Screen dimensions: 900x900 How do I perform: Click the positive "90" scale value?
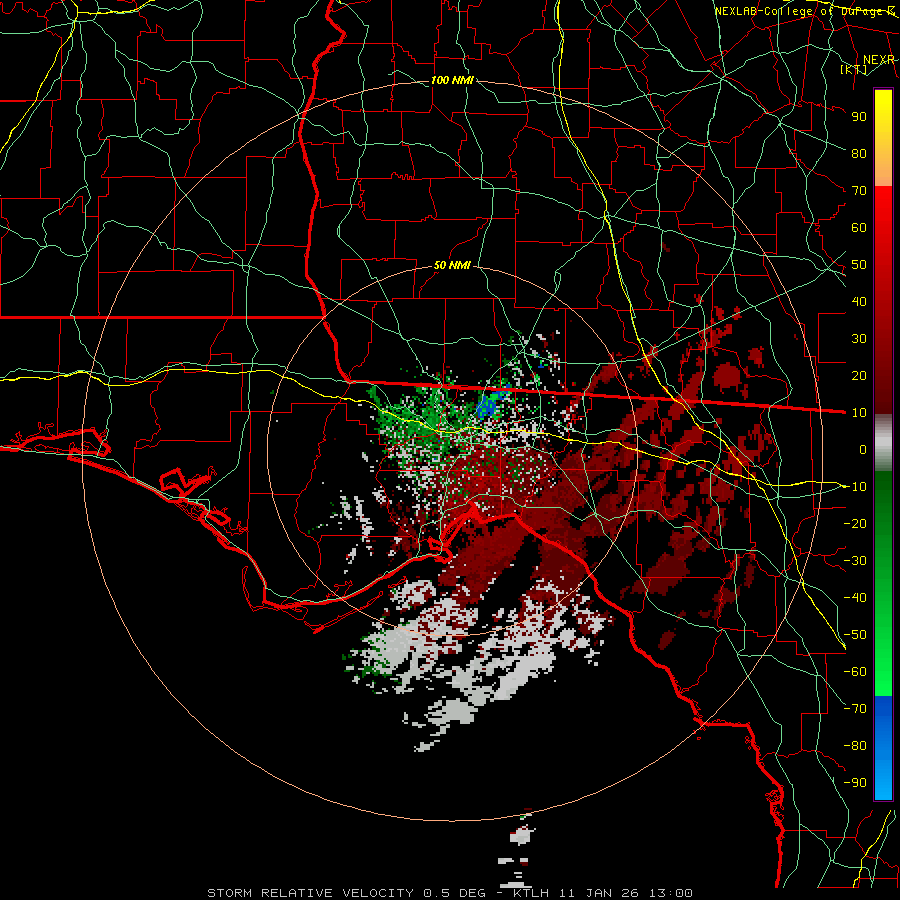pyautogui.click(x=859, y=117)
